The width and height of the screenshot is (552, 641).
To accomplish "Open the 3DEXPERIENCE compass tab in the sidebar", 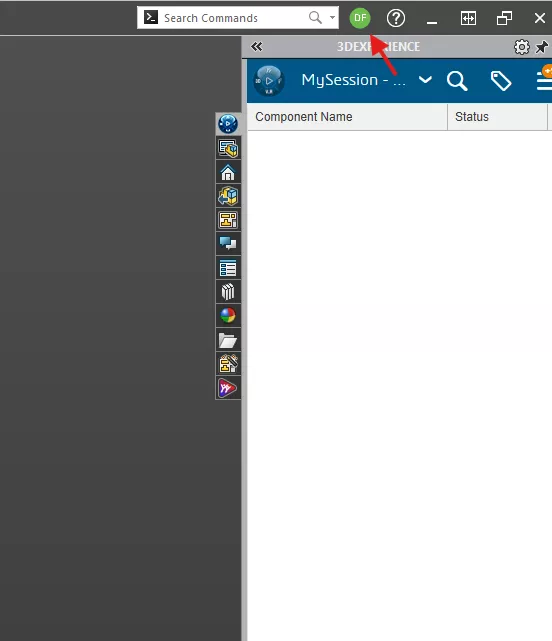I will [x=228, y=124].
